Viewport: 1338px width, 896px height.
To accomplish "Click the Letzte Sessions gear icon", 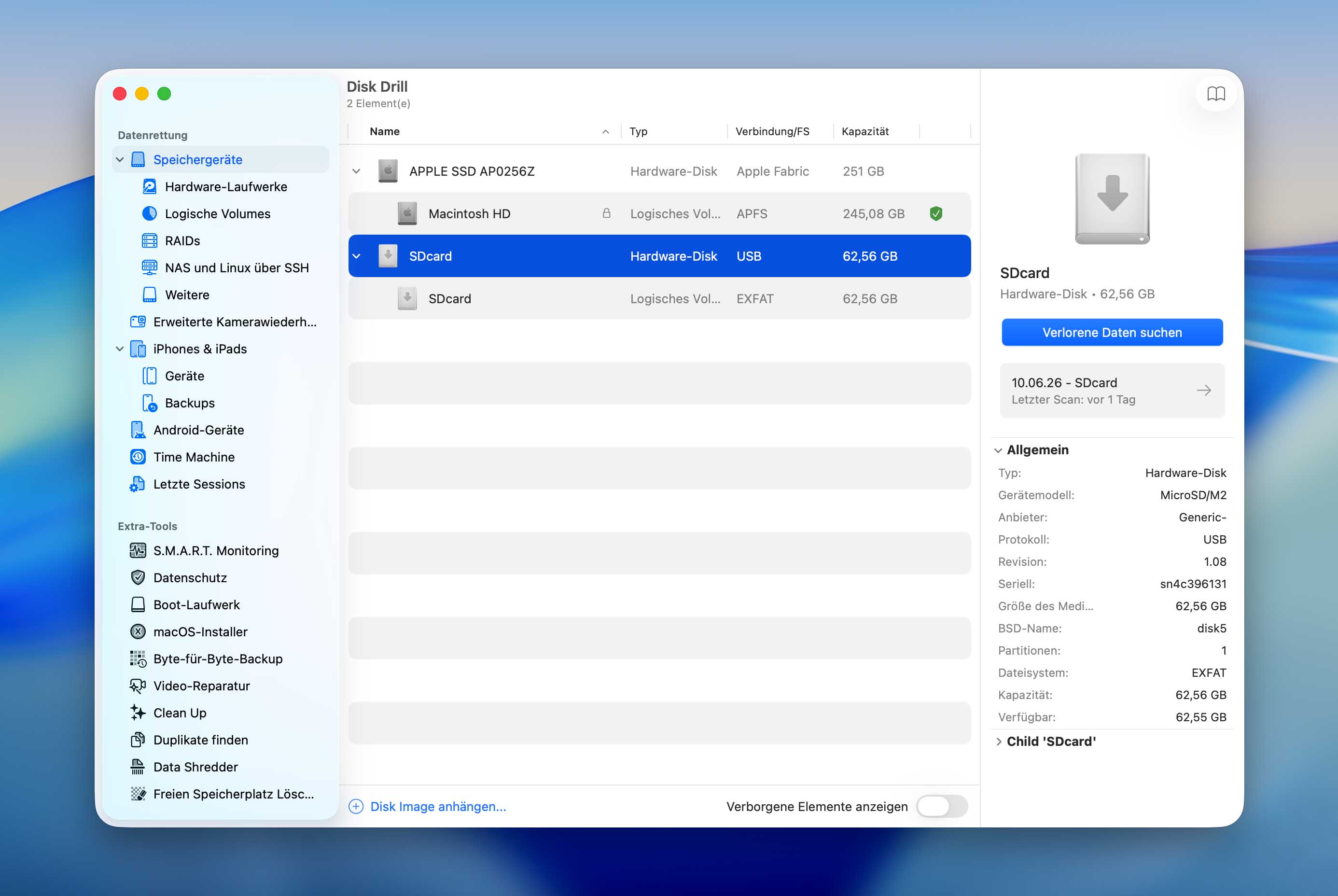I will coord(137,484).
